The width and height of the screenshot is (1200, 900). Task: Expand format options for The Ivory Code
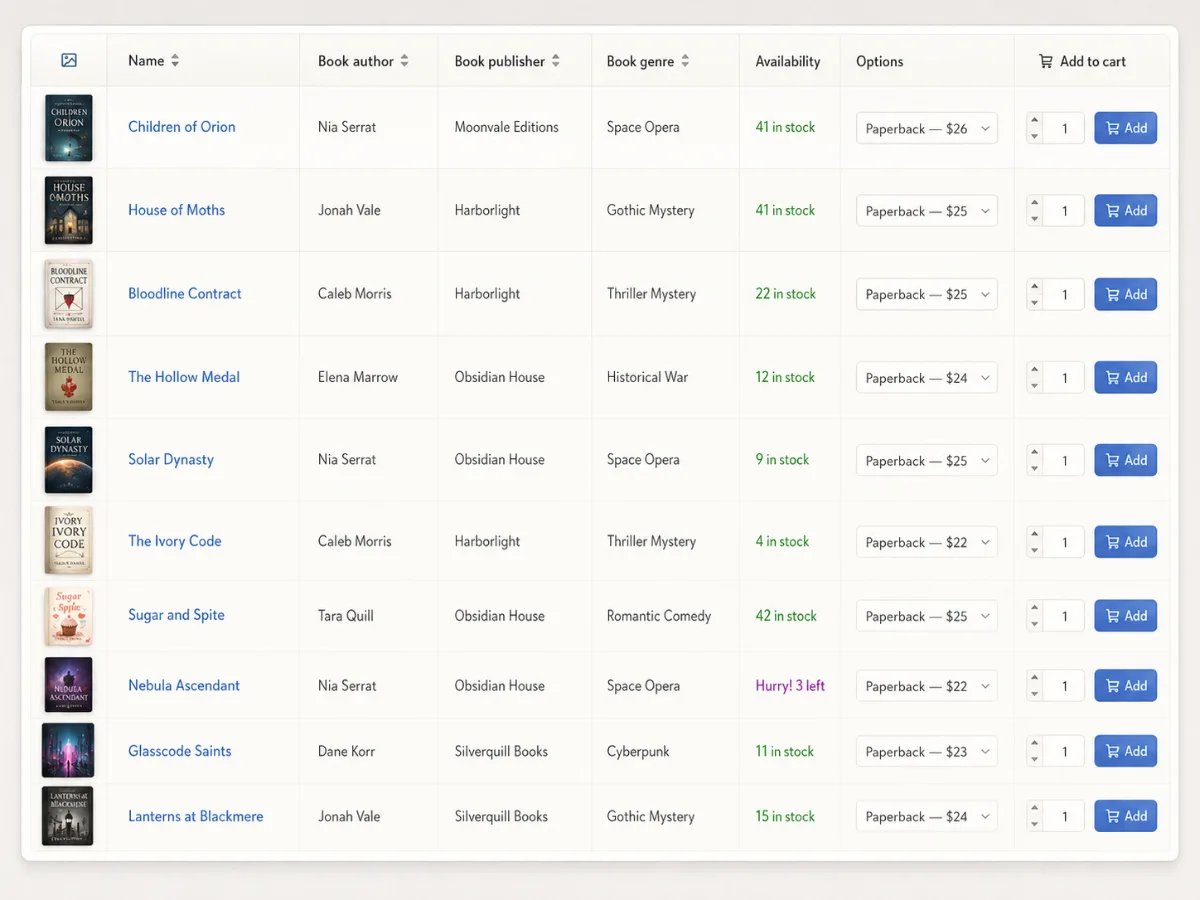[x=927, y=542]
